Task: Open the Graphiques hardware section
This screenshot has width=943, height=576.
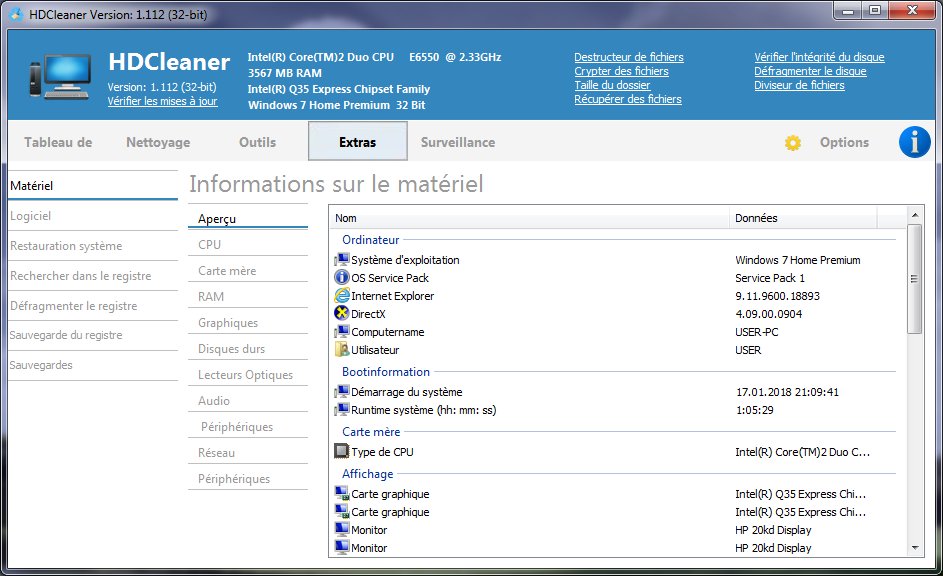Action: [x=248, y=323]
